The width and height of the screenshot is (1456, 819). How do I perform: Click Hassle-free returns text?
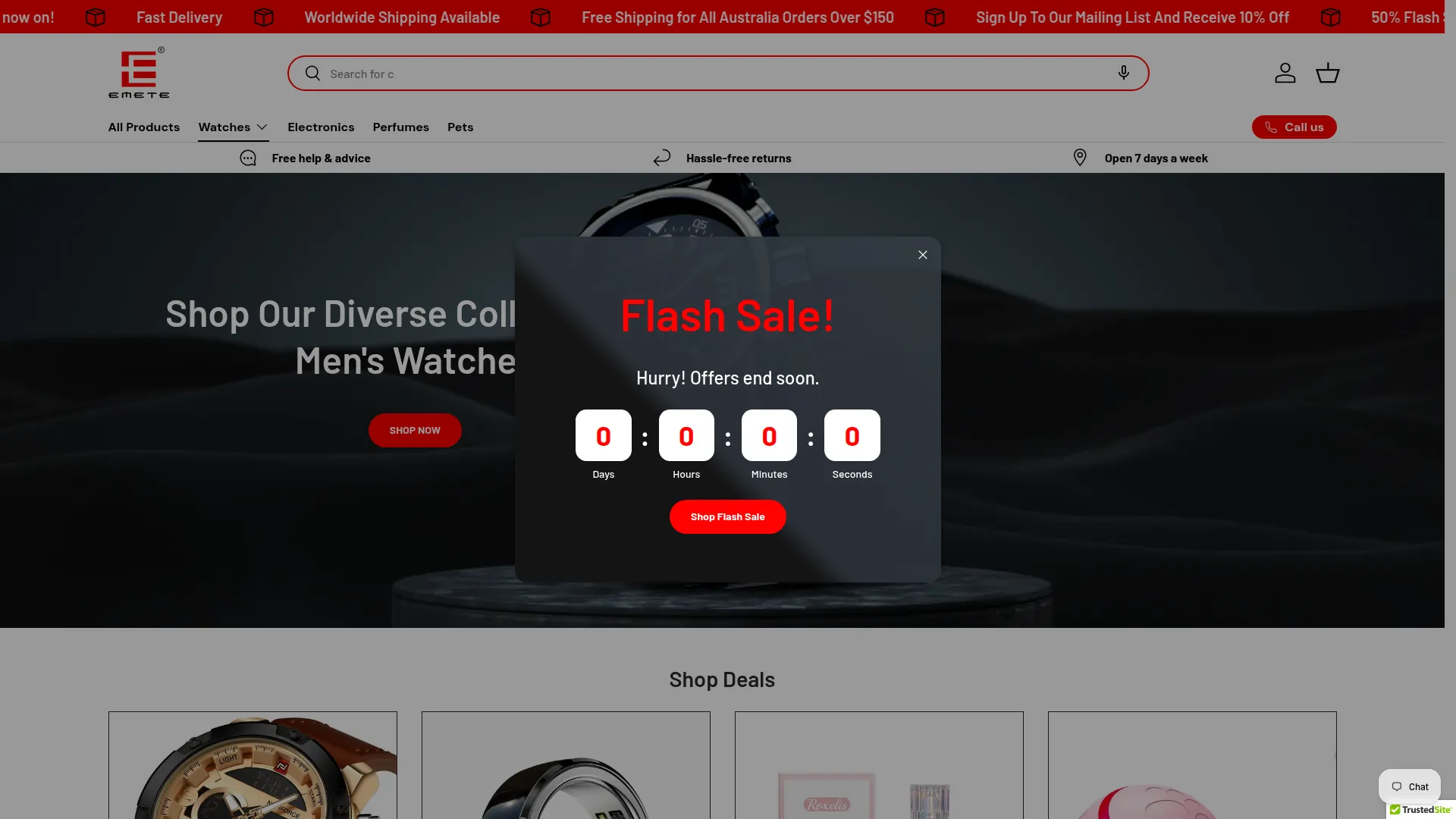click(x=738, y=158)
